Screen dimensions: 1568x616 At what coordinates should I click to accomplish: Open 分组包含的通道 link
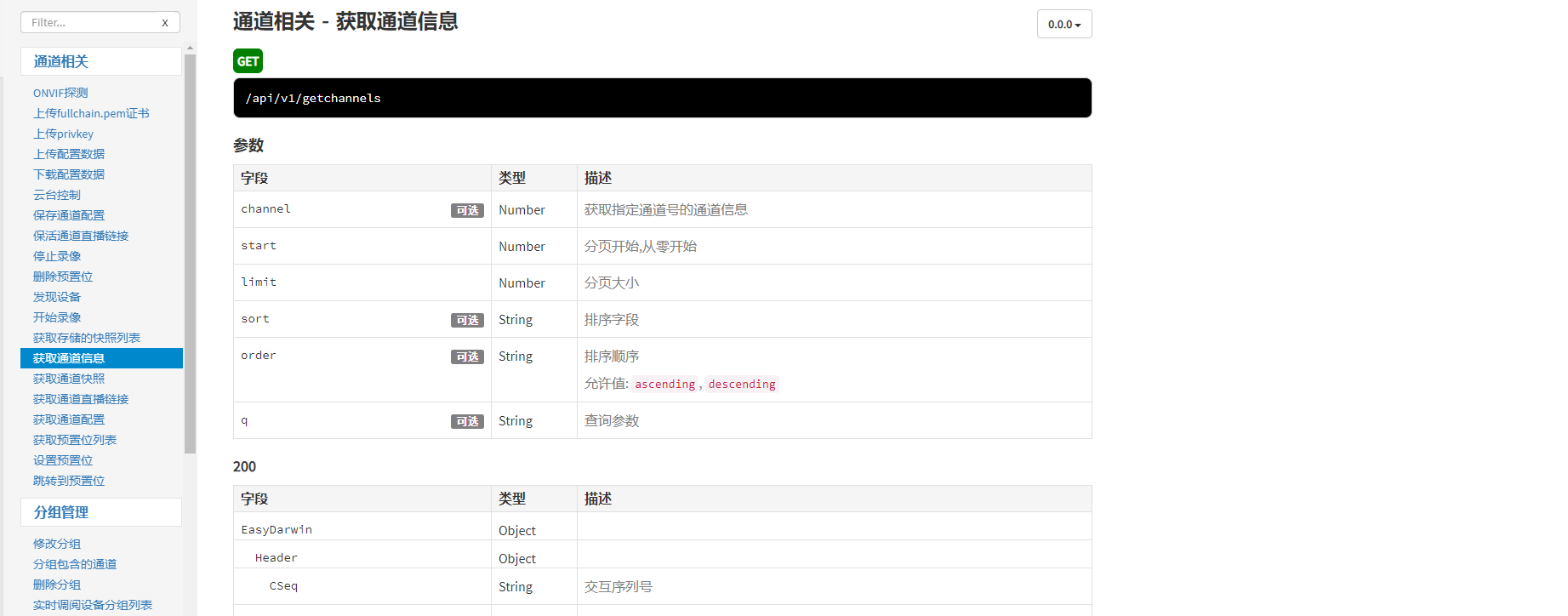coord(75,564)
